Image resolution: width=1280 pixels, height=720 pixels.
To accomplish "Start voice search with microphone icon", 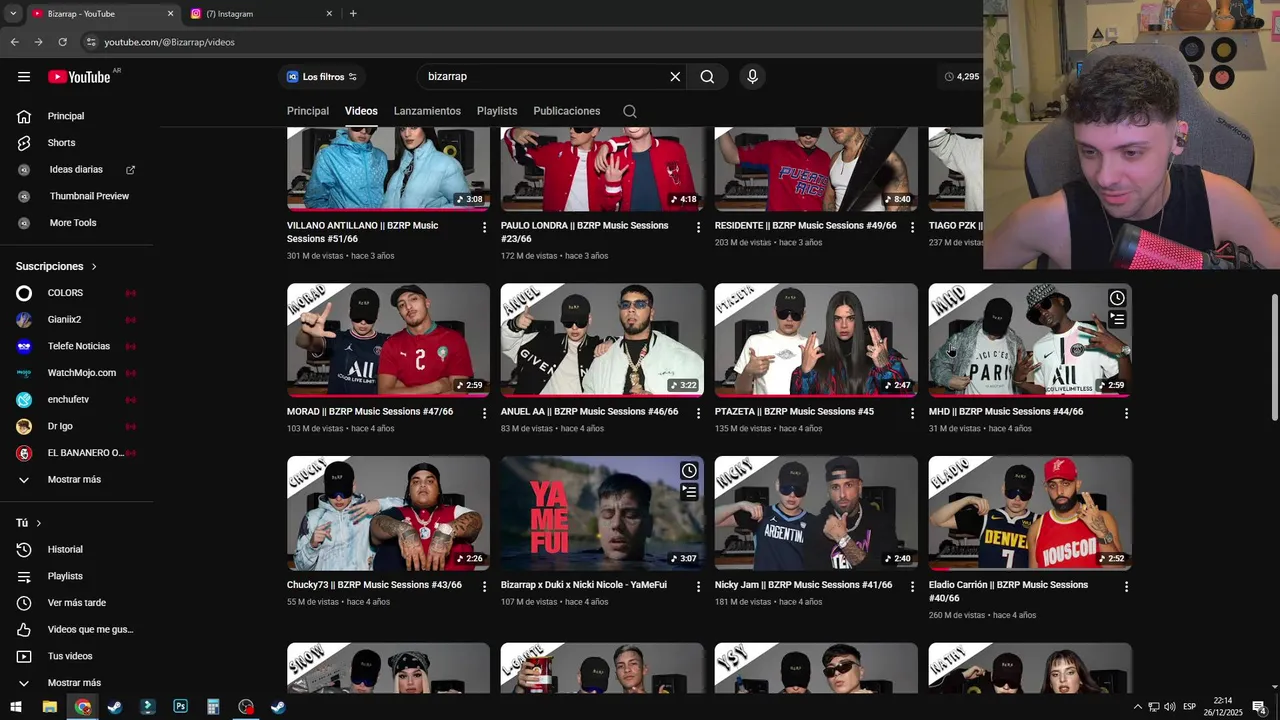I will click(753, 77).
